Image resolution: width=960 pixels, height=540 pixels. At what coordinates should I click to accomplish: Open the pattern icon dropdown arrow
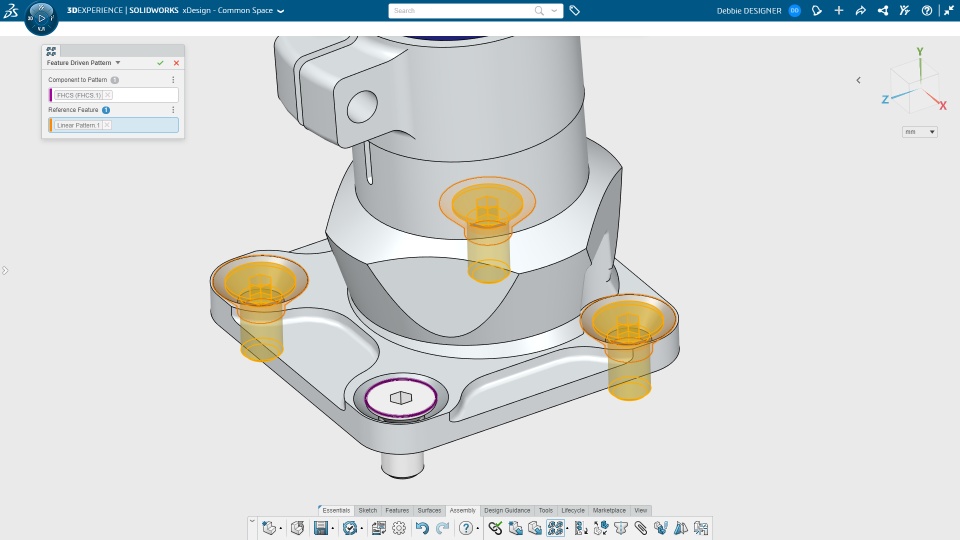tap(567, 528)
